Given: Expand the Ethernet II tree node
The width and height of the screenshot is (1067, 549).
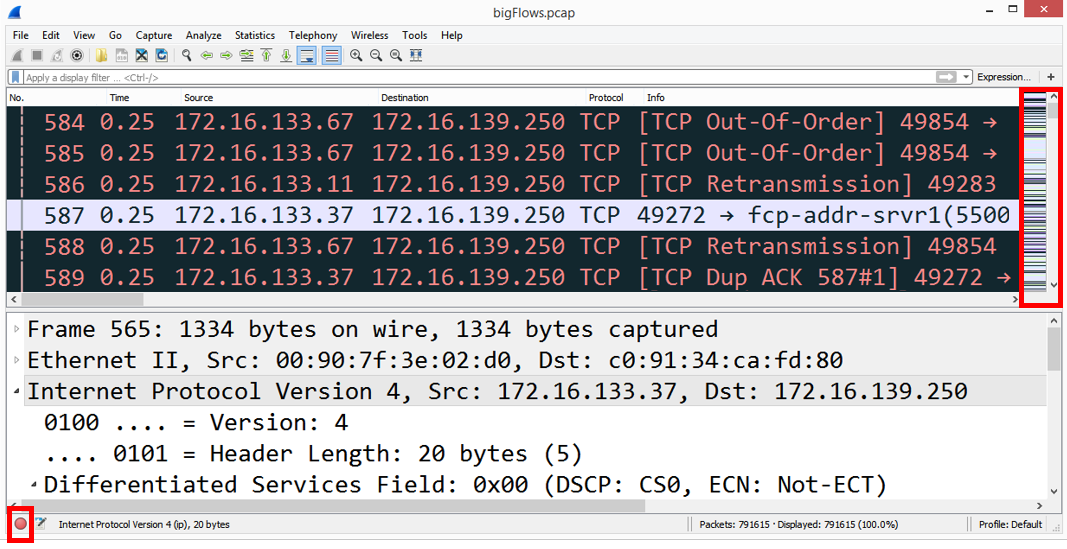Looking at the screenshot, I should (x=16, y=361).
